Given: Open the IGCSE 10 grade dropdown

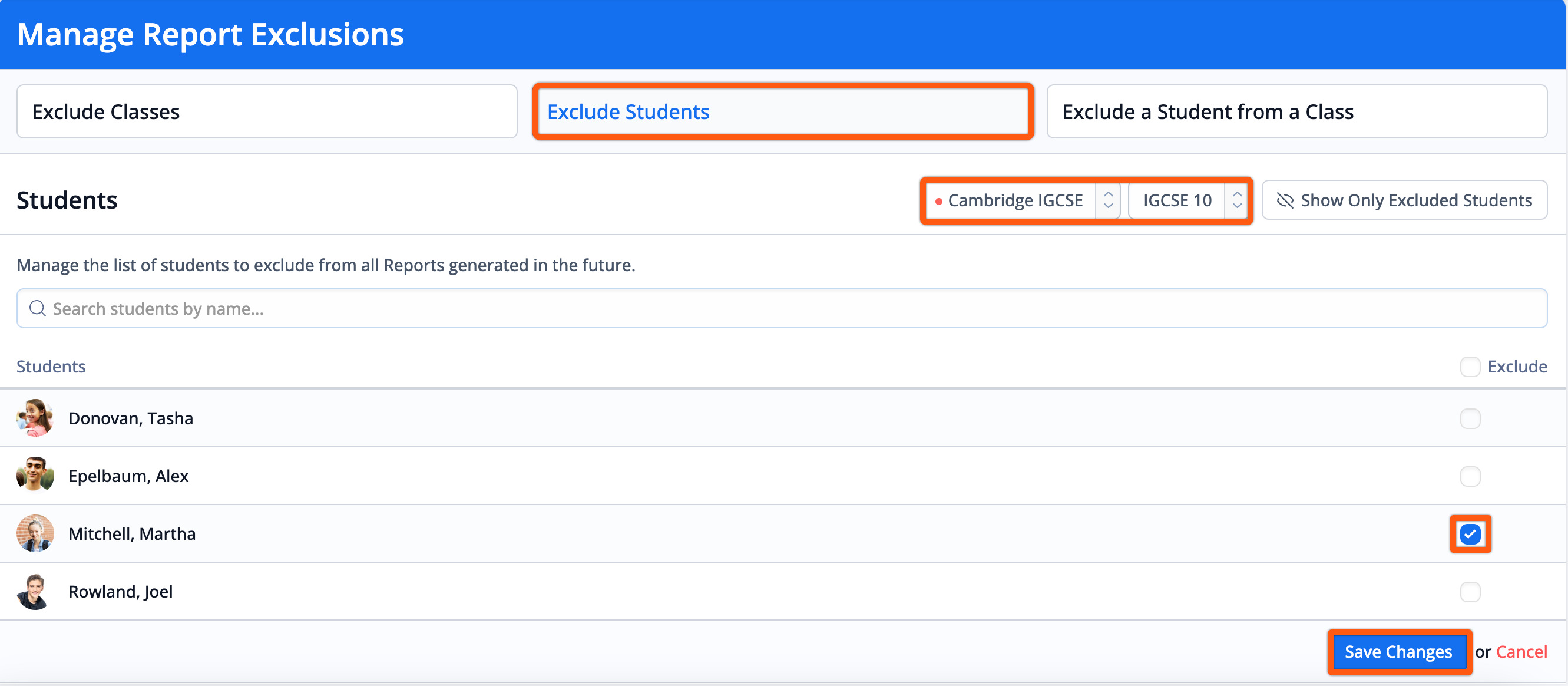Looking at the screenshot, I should (1185, 200).
